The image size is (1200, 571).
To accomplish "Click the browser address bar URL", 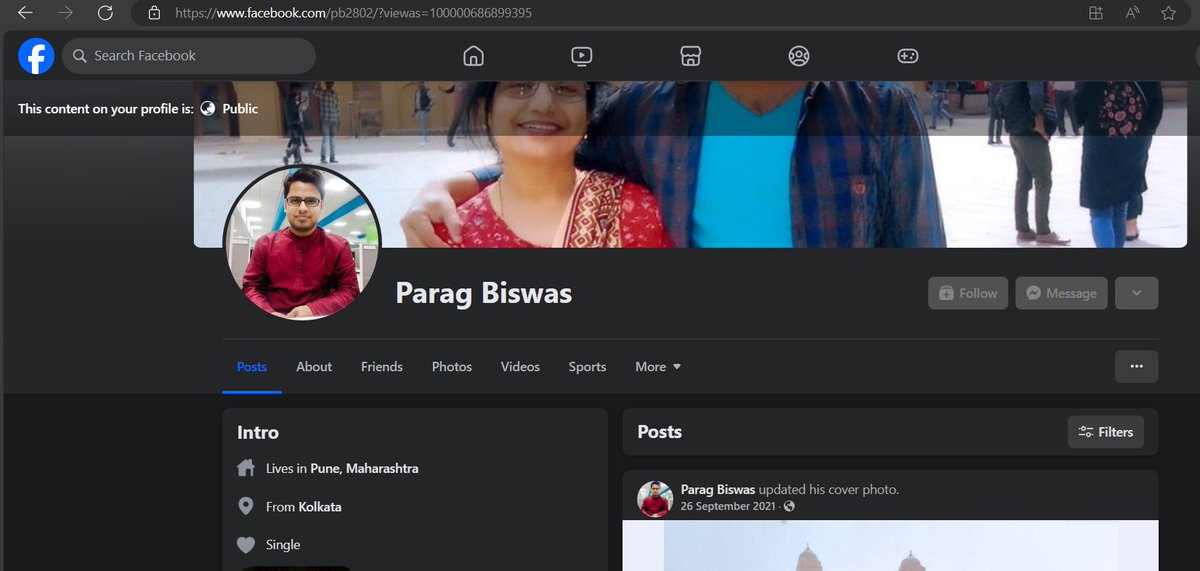I will point(353,13).
